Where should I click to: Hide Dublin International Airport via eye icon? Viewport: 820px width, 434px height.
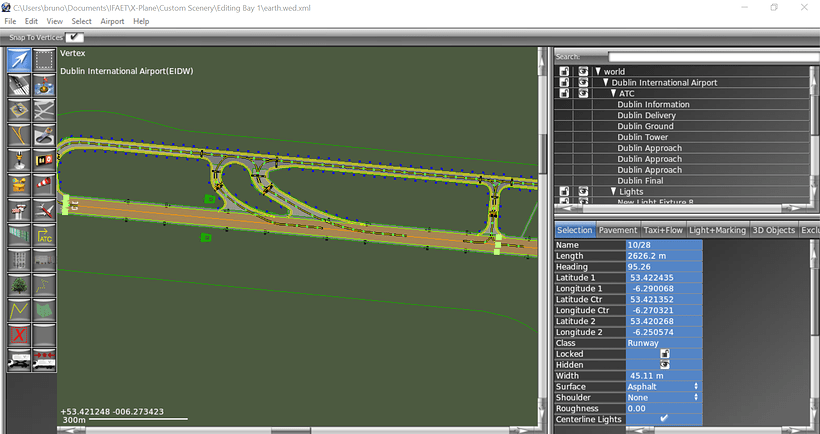(583, 82)
